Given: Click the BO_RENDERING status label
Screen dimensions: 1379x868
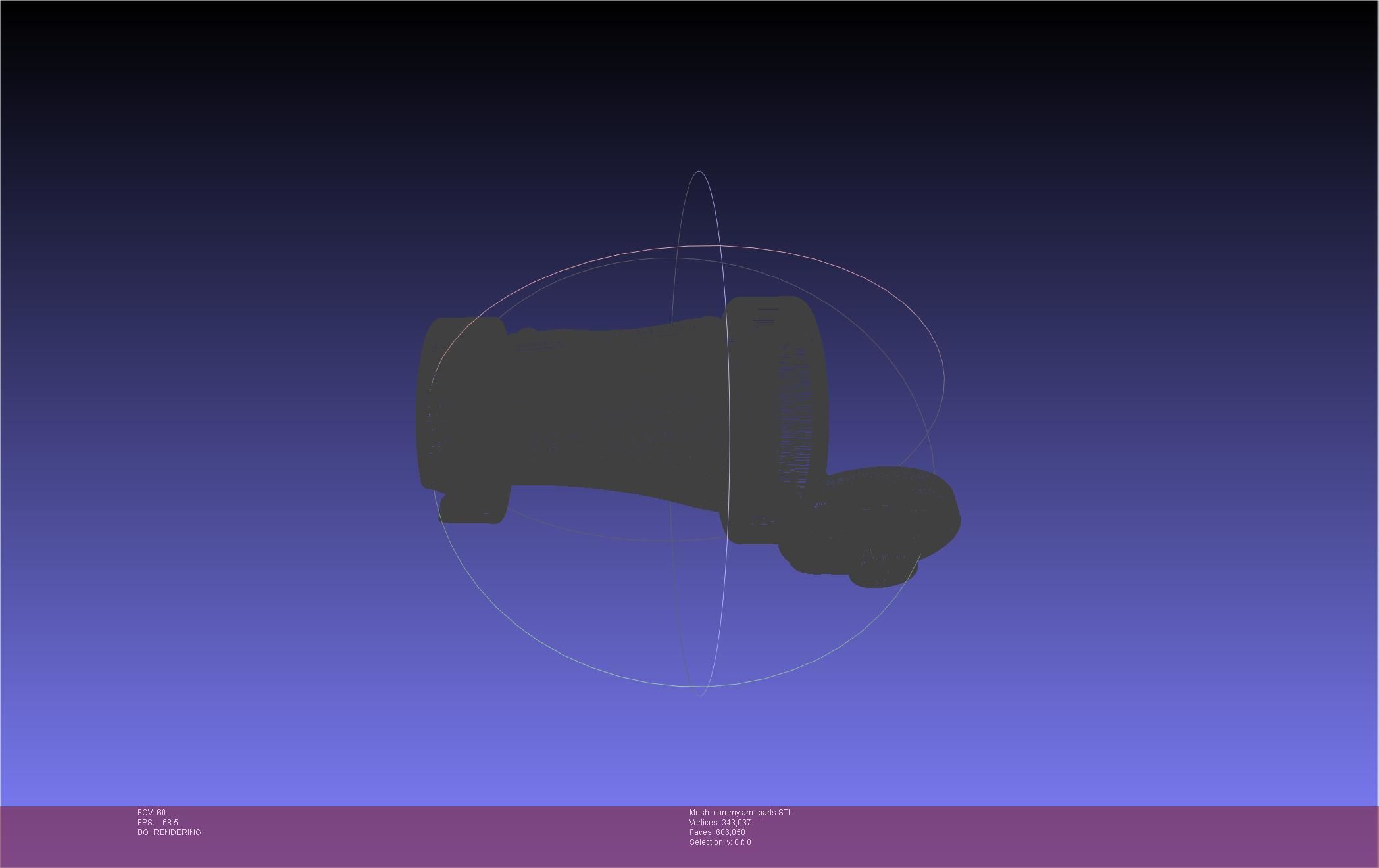Looking at the screenshot, I should (x=169, y=832).
